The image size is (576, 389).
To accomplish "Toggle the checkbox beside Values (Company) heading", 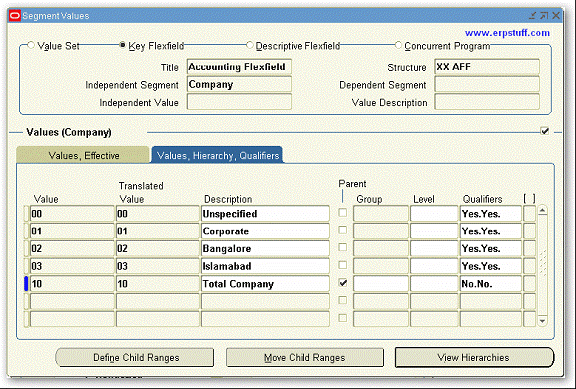I will click(545, 131).
